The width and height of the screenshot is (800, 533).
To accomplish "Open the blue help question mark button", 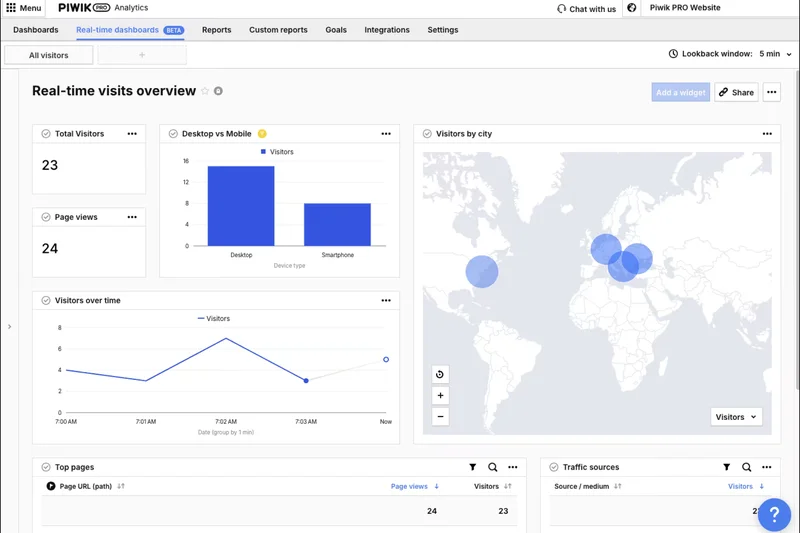I will [774, 514].
